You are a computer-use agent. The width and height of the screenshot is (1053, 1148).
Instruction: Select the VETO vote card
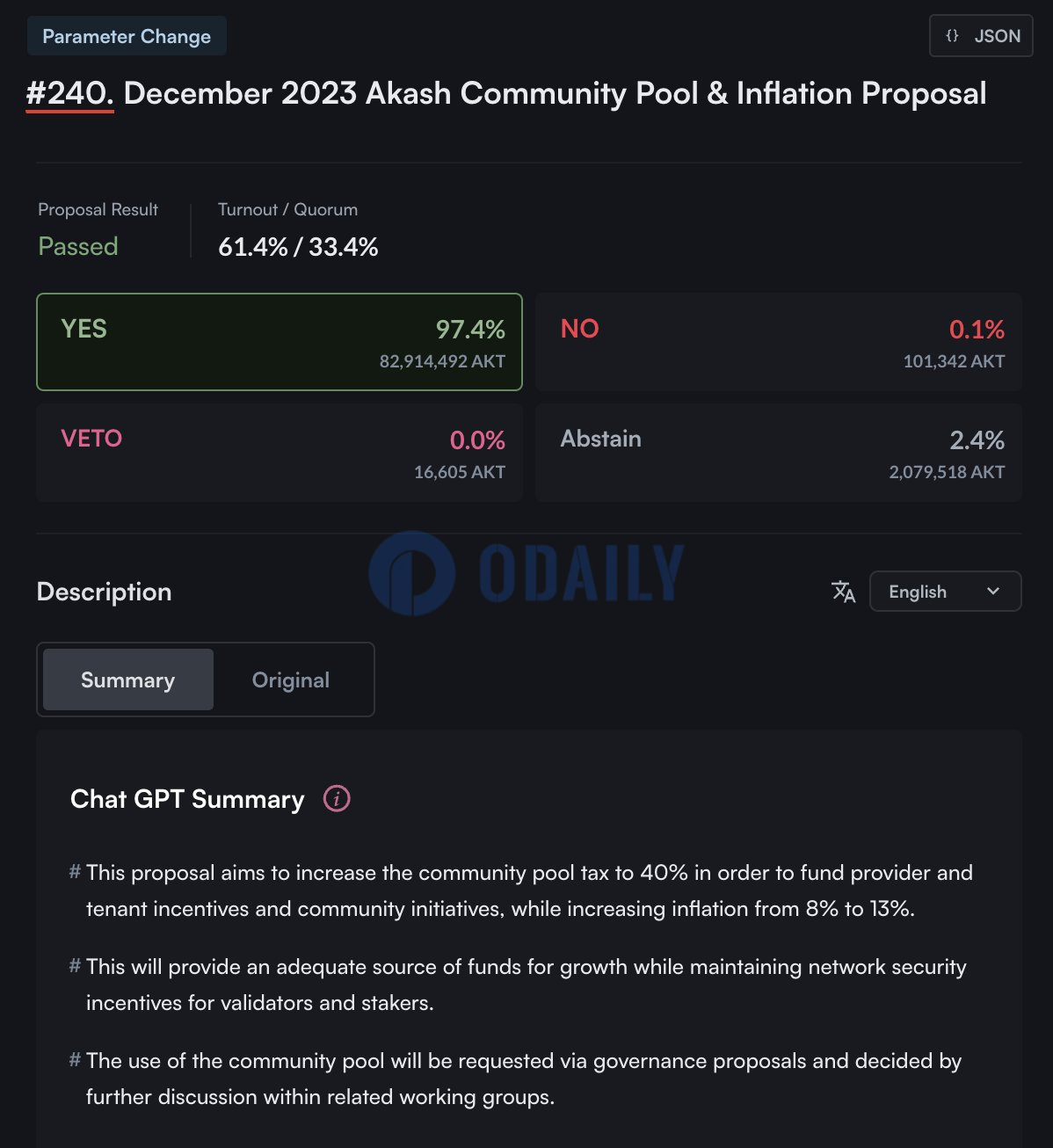point(280,453)
